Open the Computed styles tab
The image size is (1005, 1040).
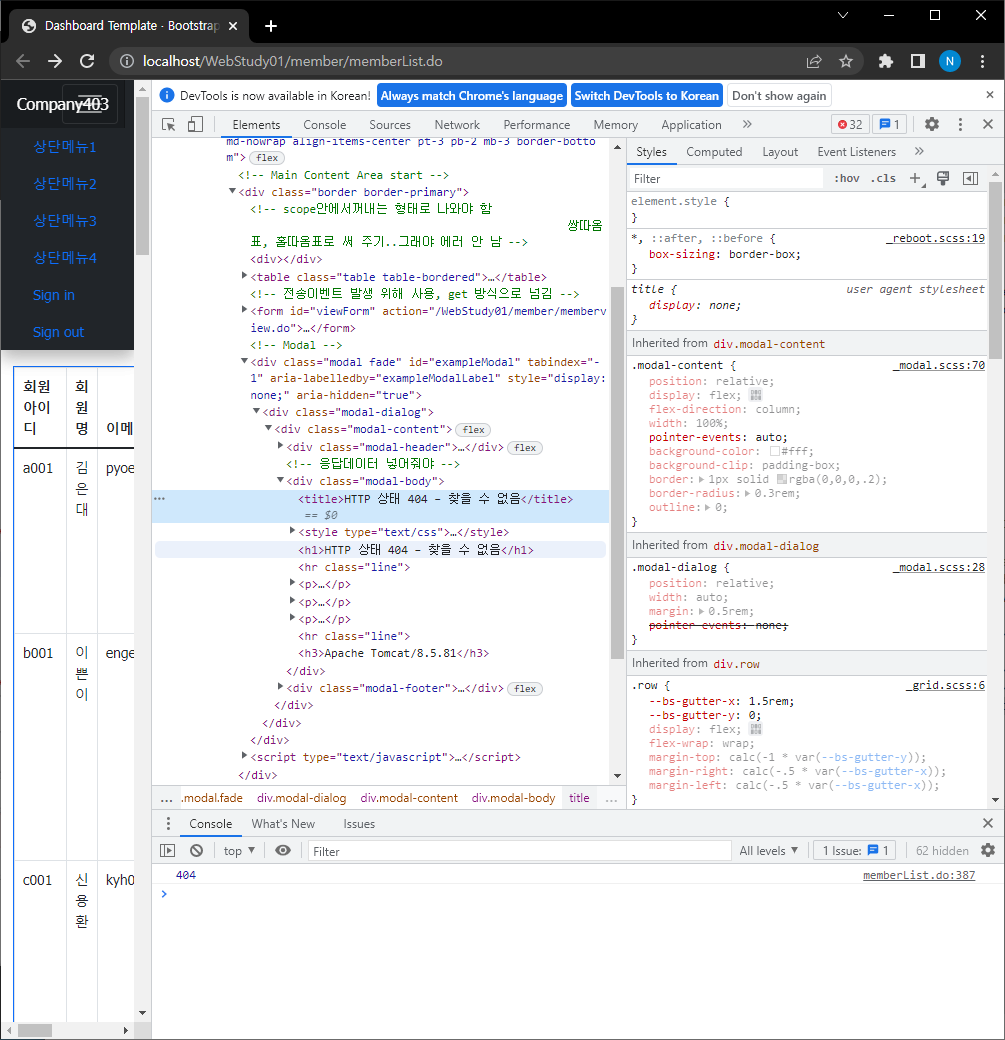[x=714, y=152]
